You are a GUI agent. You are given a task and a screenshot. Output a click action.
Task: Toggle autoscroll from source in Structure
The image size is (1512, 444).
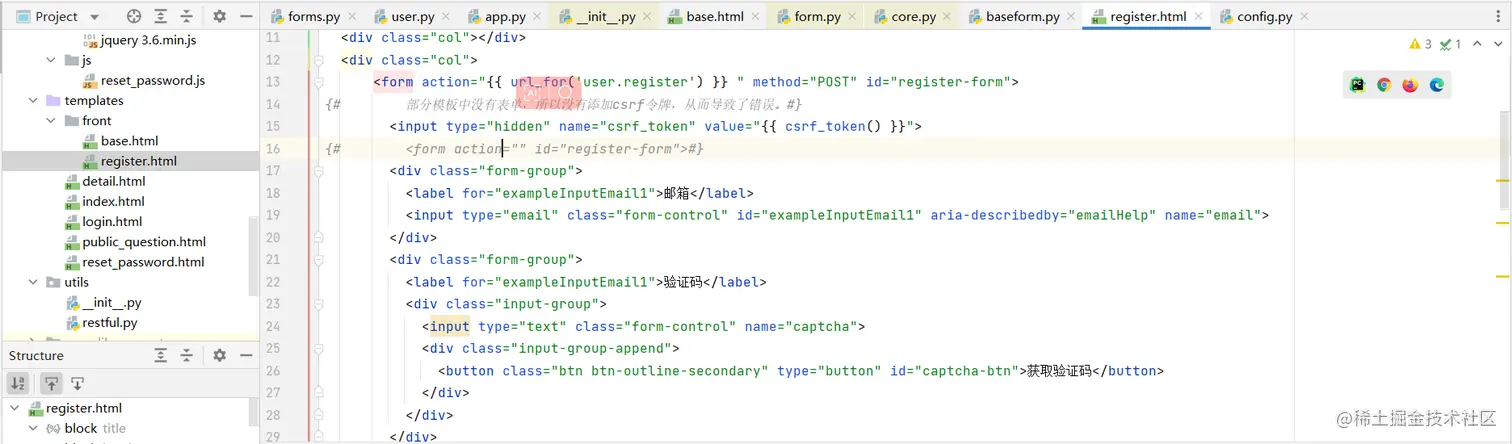[x=77, y=383]
